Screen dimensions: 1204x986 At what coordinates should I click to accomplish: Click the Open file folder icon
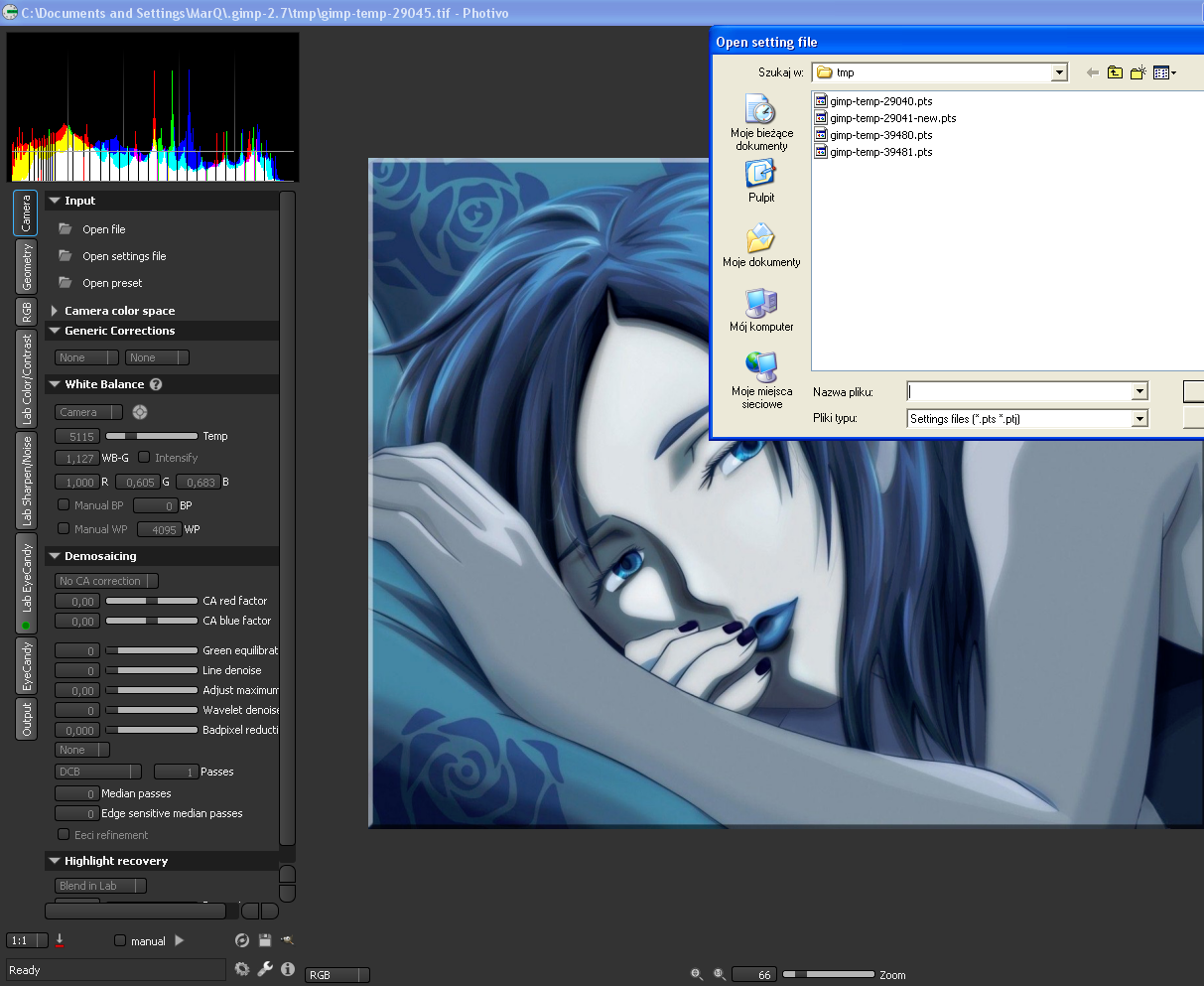pos(66,228)
